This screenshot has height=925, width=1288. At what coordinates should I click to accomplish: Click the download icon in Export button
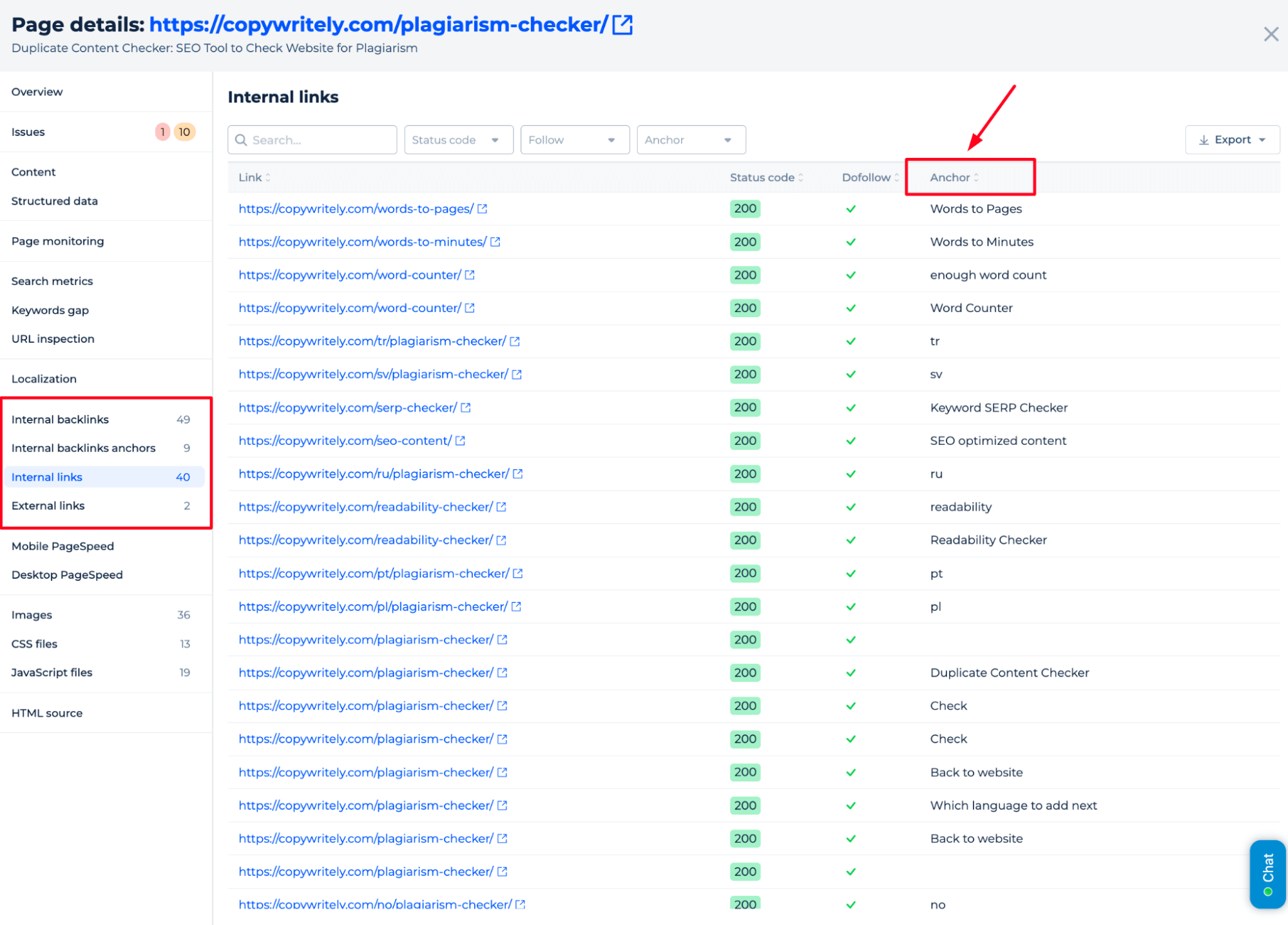(x=1203, y=140)
